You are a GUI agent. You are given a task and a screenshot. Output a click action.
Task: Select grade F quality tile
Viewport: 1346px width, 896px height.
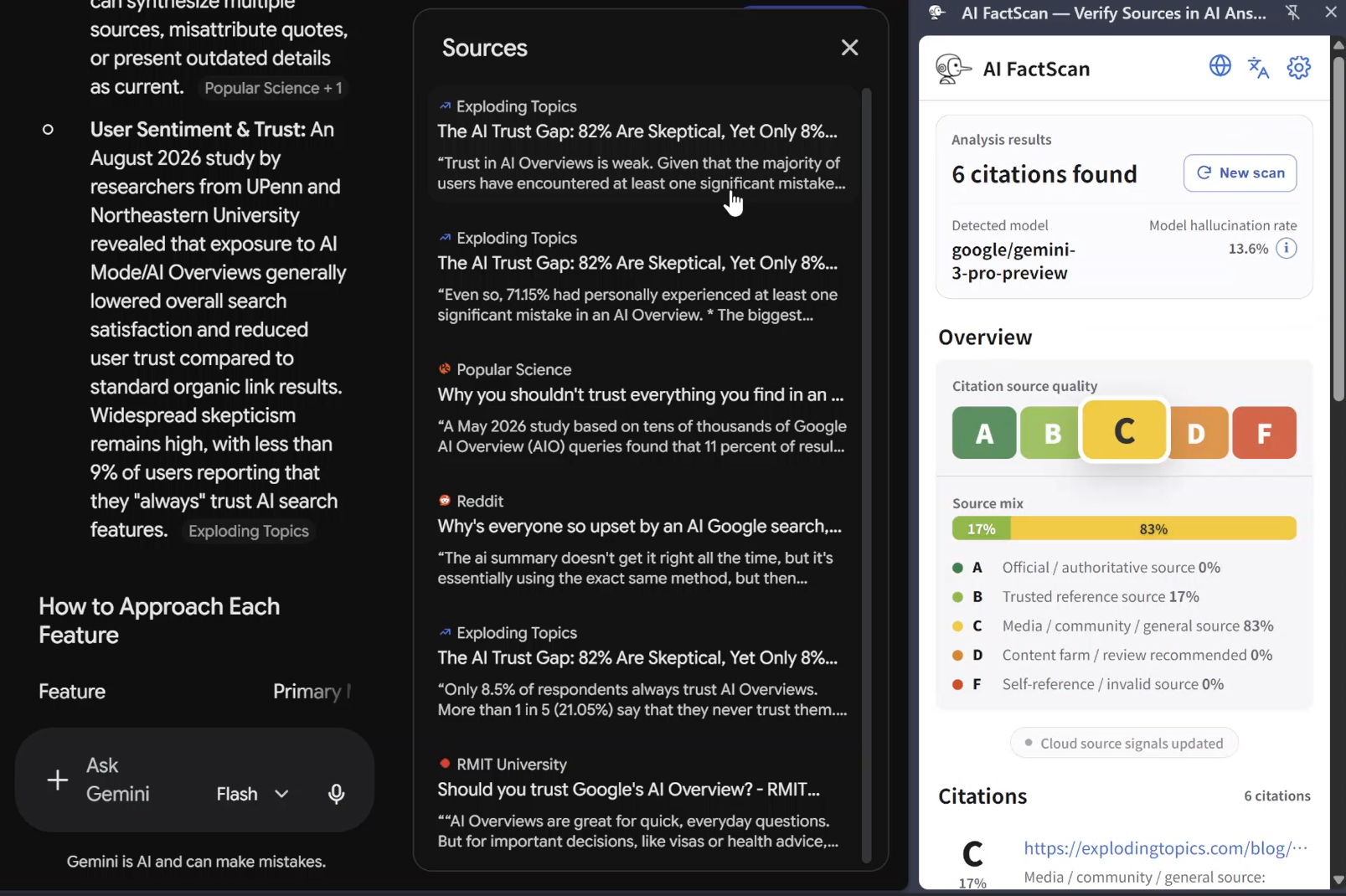pos(1264,433)
